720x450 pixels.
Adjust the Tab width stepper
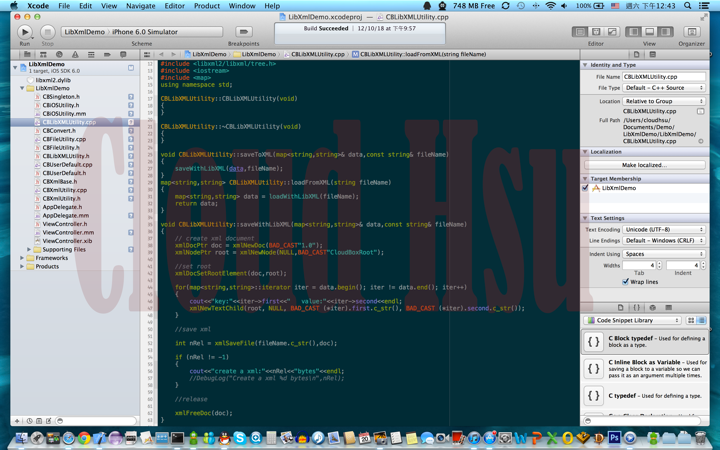tap(659, 265)
